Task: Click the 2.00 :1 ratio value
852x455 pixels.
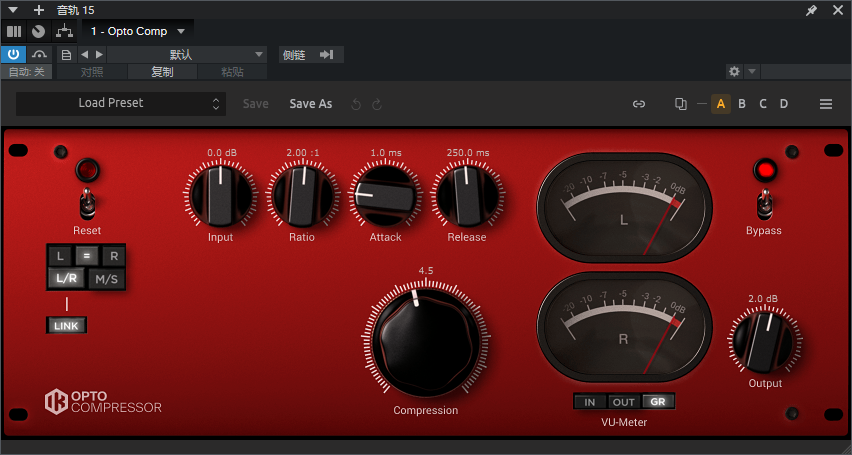Action: click(x=303, y=153)
